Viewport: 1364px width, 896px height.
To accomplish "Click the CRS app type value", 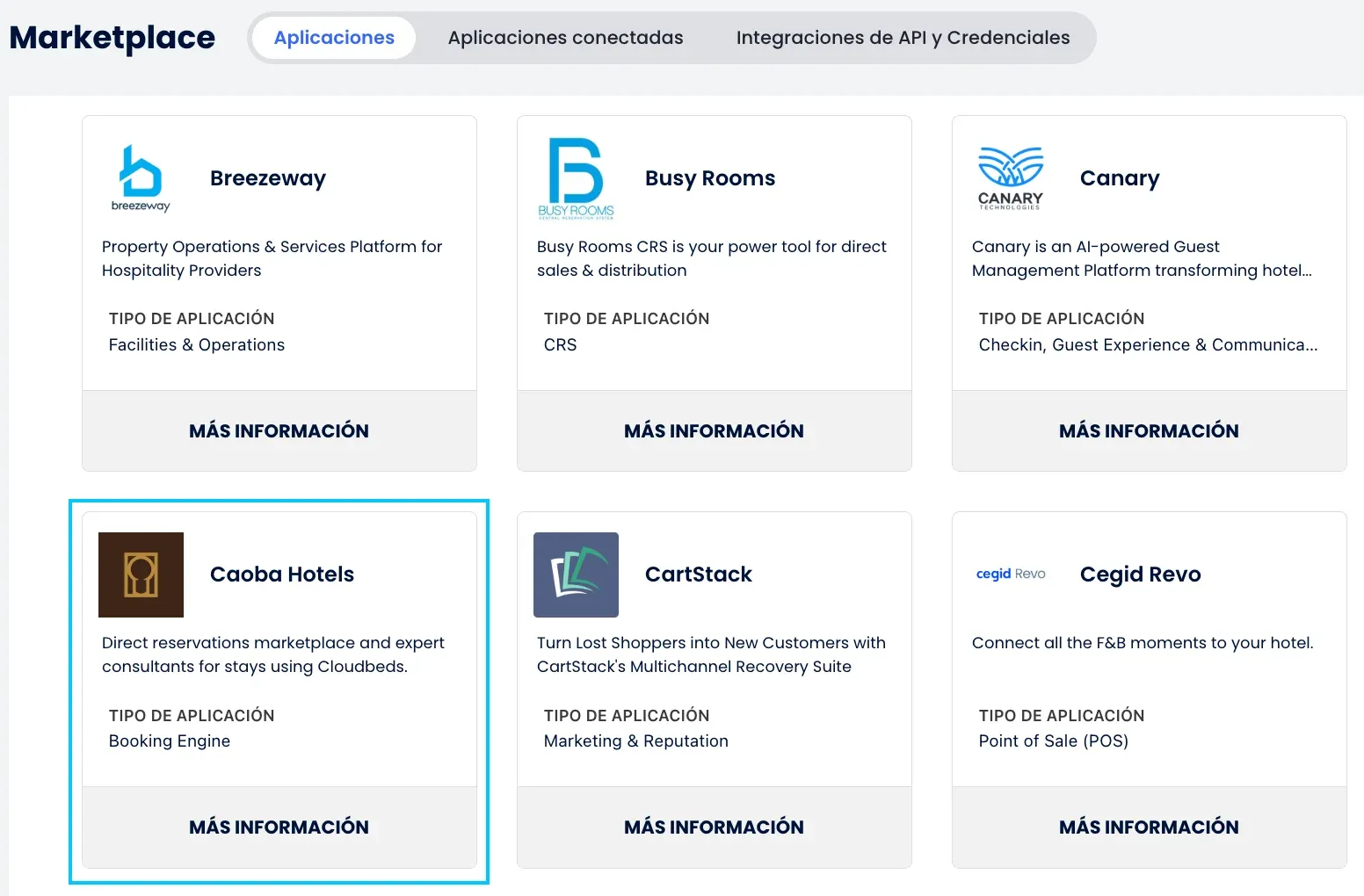I will pyautogui.click(x=561, y=345).
